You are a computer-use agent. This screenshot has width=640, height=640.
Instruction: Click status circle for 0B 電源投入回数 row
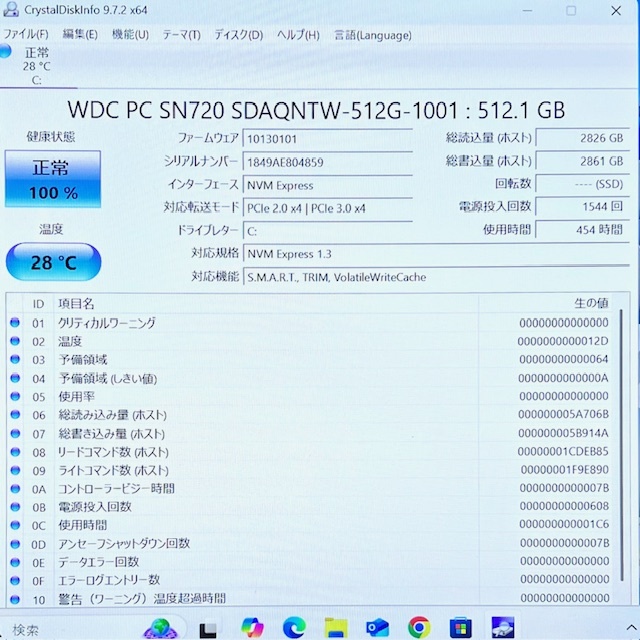point(15,507)
